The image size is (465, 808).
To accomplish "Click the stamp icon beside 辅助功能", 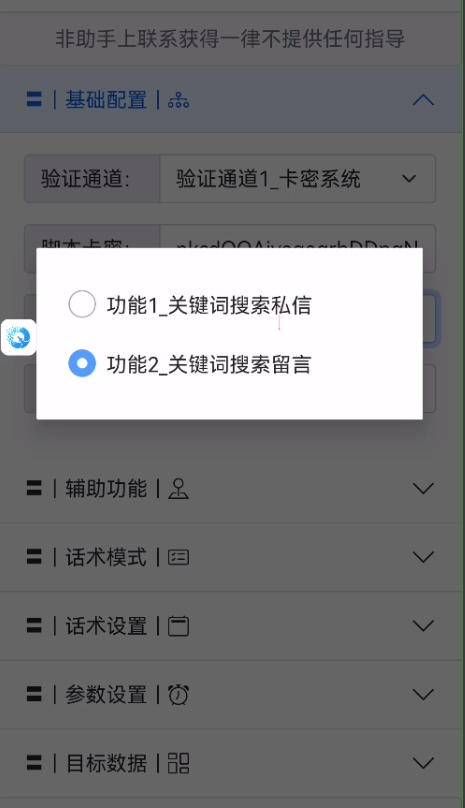I will (x=178, y=489).
